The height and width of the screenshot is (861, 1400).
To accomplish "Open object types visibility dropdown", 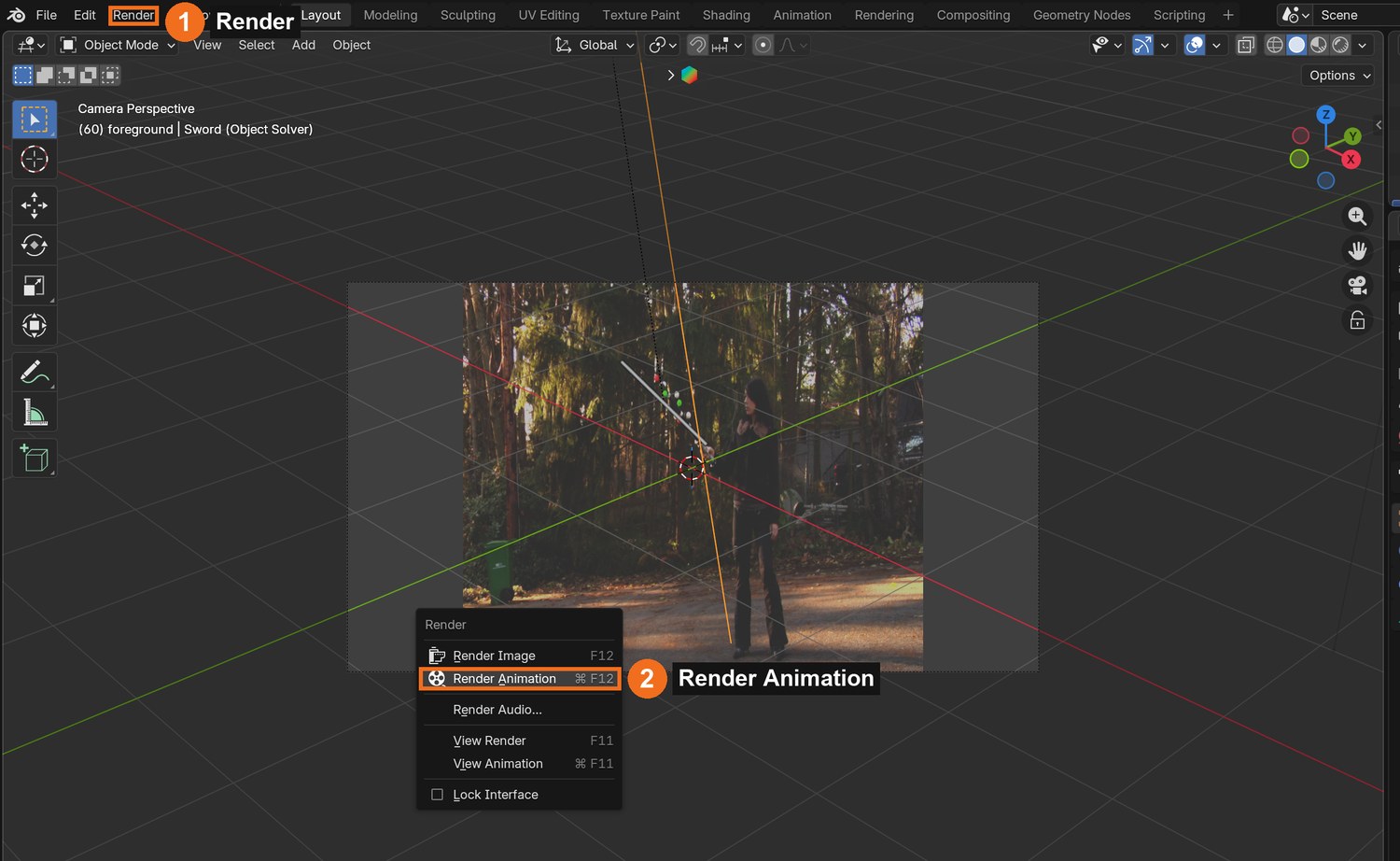I will (x=1107, y=45).
